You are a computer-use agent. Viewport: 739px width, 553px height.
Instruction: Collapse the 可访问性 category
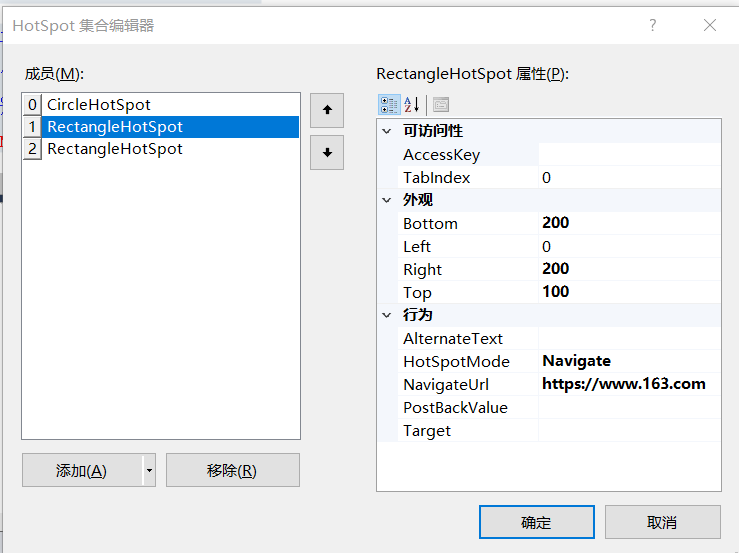(x=387, y=131)
